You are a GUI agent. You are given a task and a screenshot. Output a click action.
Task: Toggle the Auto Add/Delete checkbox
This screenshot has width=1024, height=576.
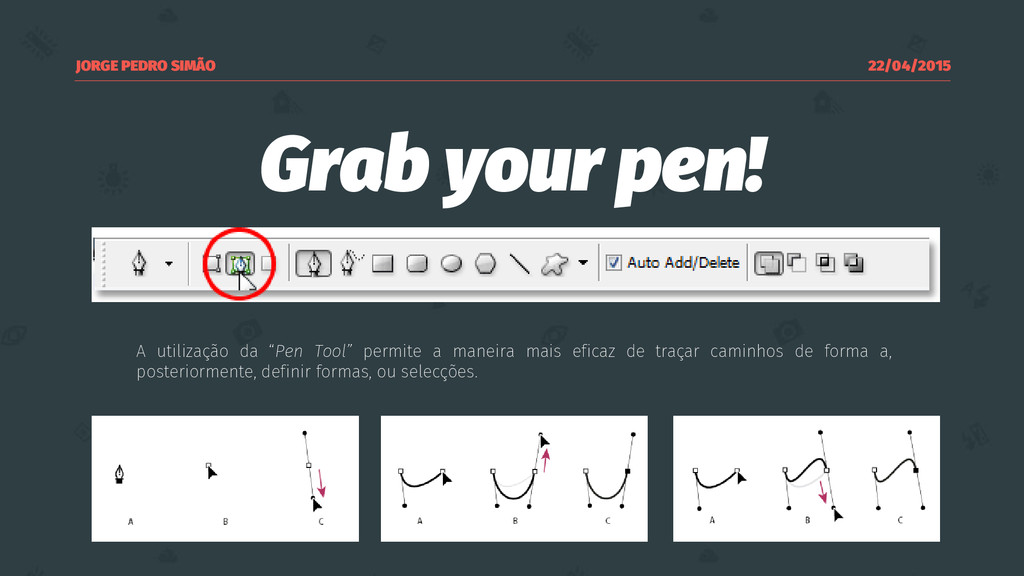613,263
